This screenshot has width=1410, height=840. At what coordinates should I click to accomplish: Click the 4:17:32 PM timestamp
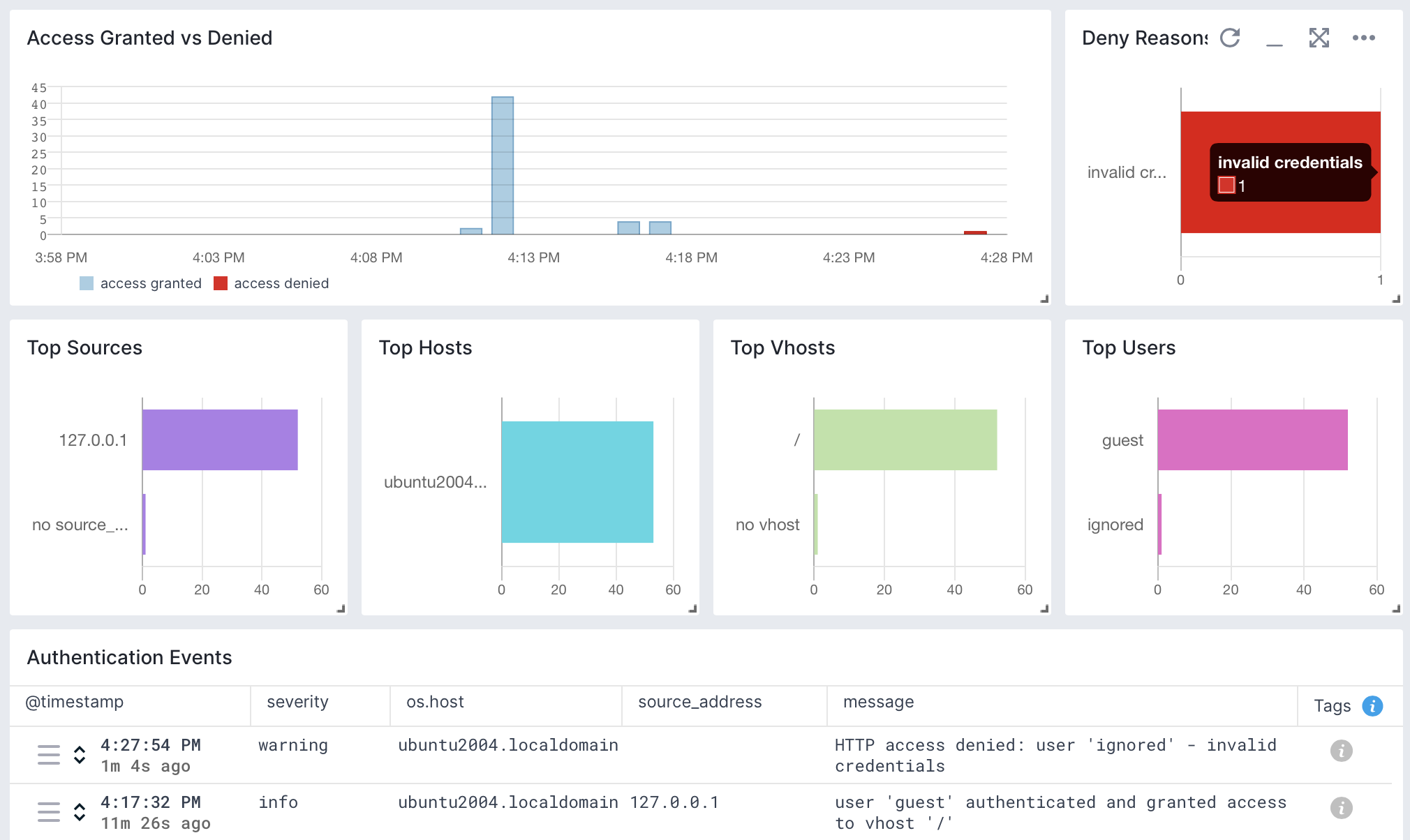(151, 802)
